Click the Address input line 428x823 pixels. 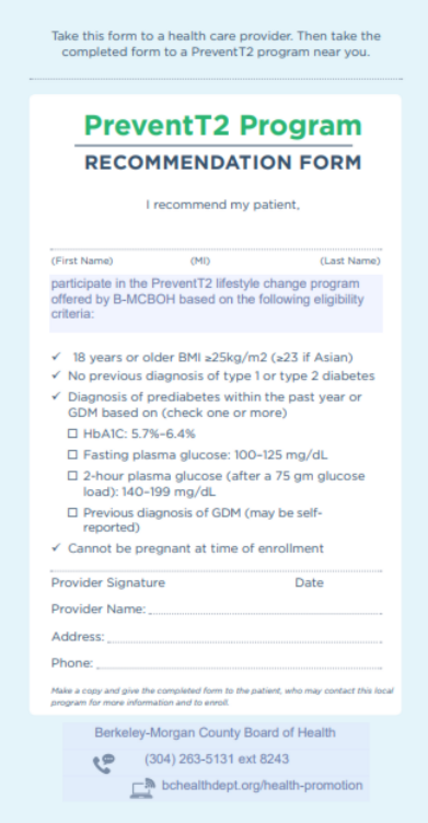pyautogui.click(x=244, y=638)
